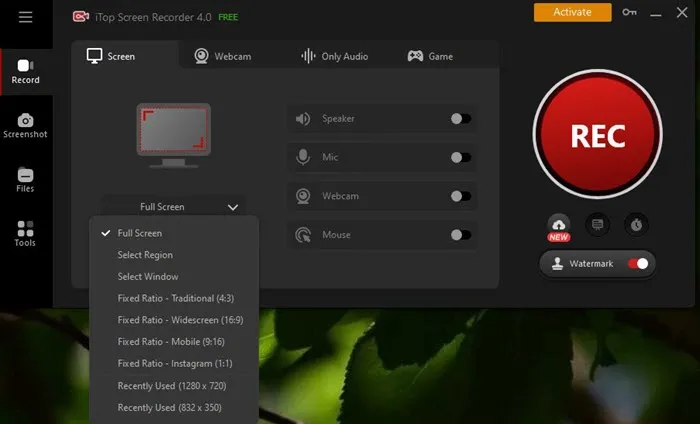Turn off the Watermark switch
The height and width of the screenshot is (424, 700).
[638, 264]
